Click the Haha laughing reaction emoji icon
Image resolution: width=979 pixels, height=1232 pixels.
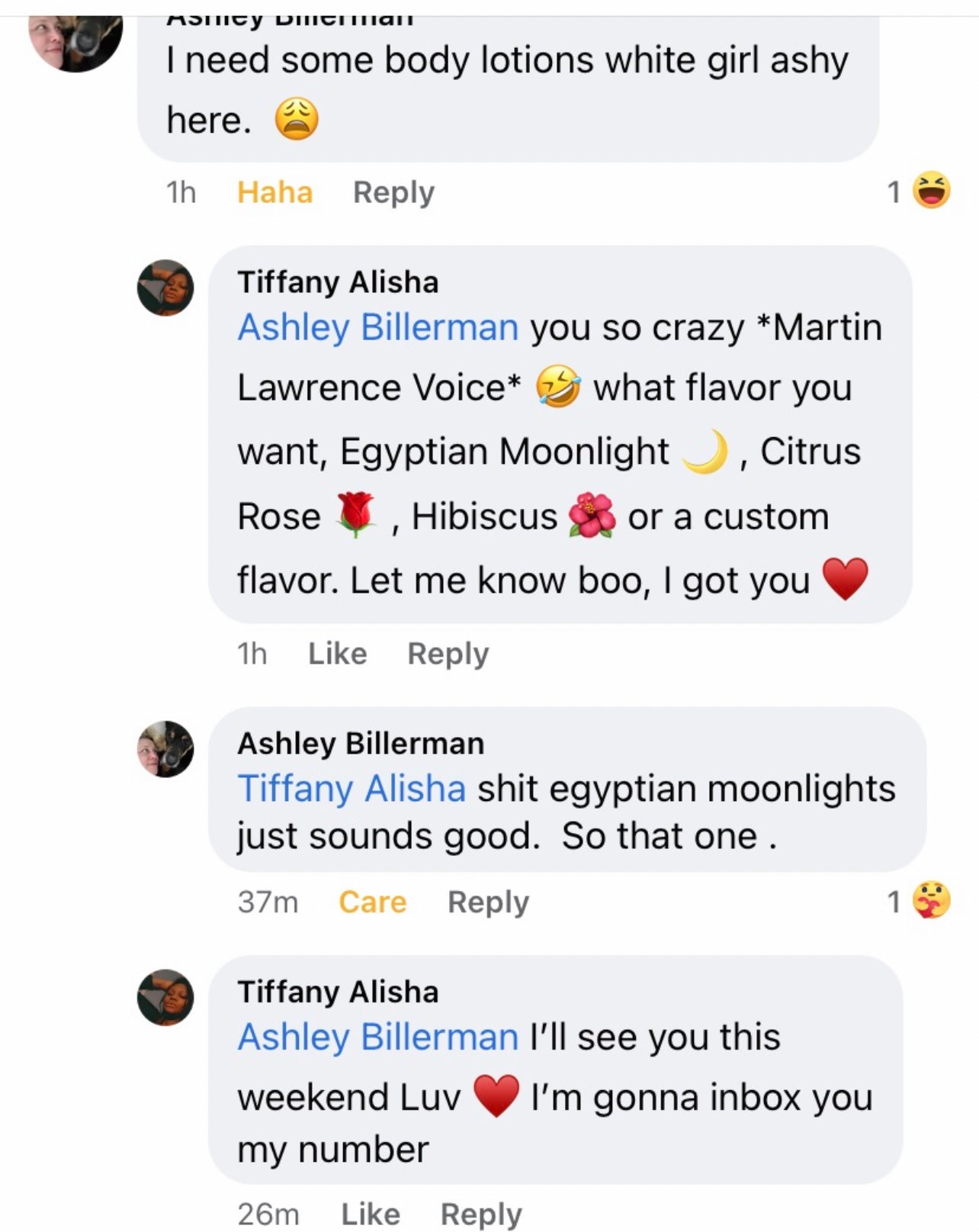pos(932,191)
